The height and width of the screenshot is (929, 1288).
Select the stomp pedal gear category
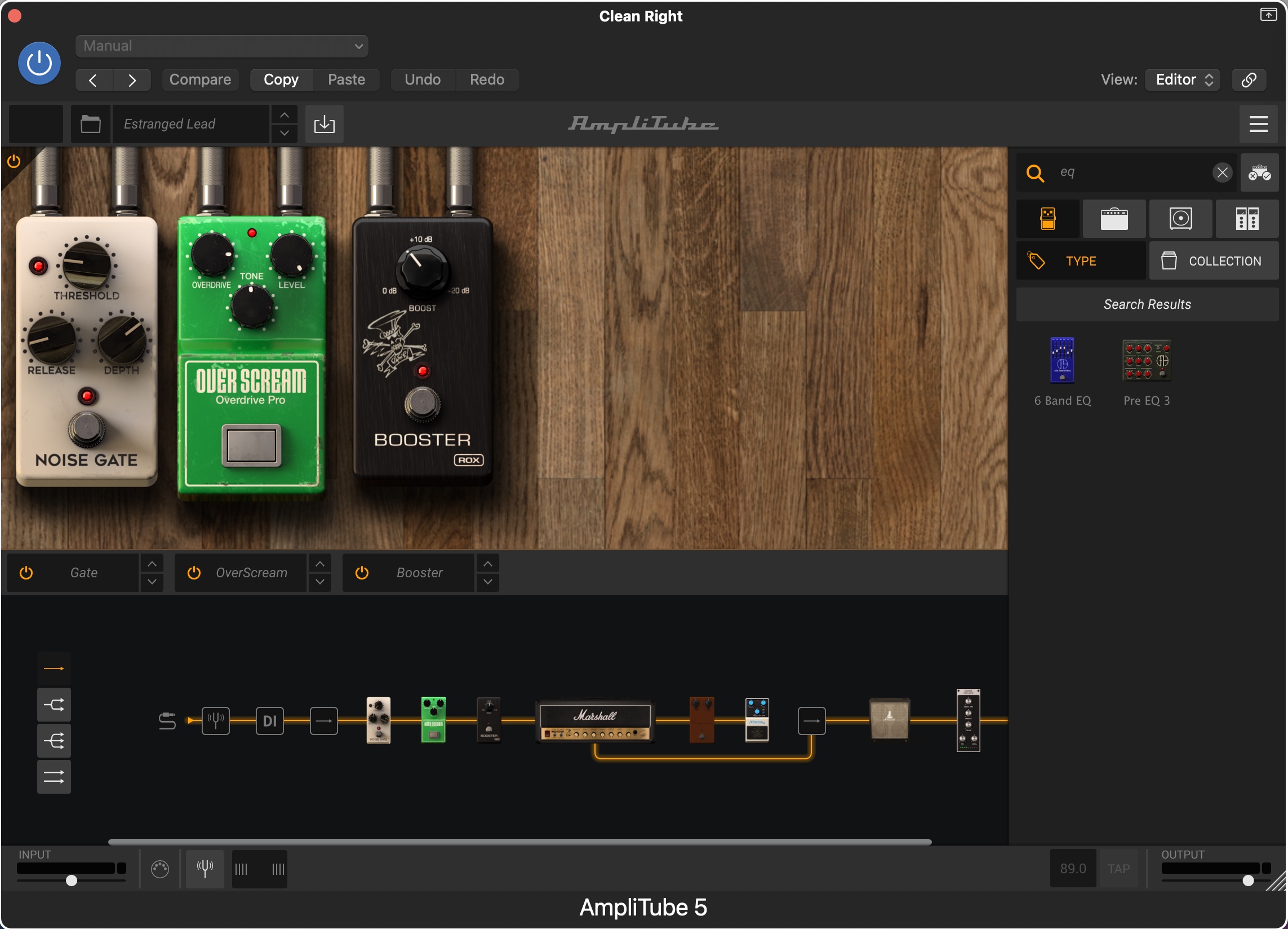click(1048, 219)
